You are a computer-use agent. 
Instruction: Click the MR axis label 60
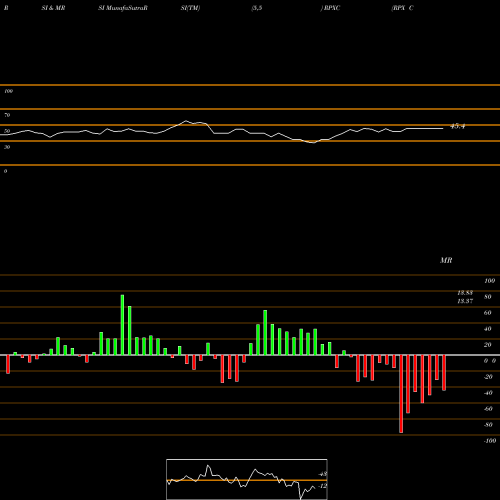pos(487,313)
